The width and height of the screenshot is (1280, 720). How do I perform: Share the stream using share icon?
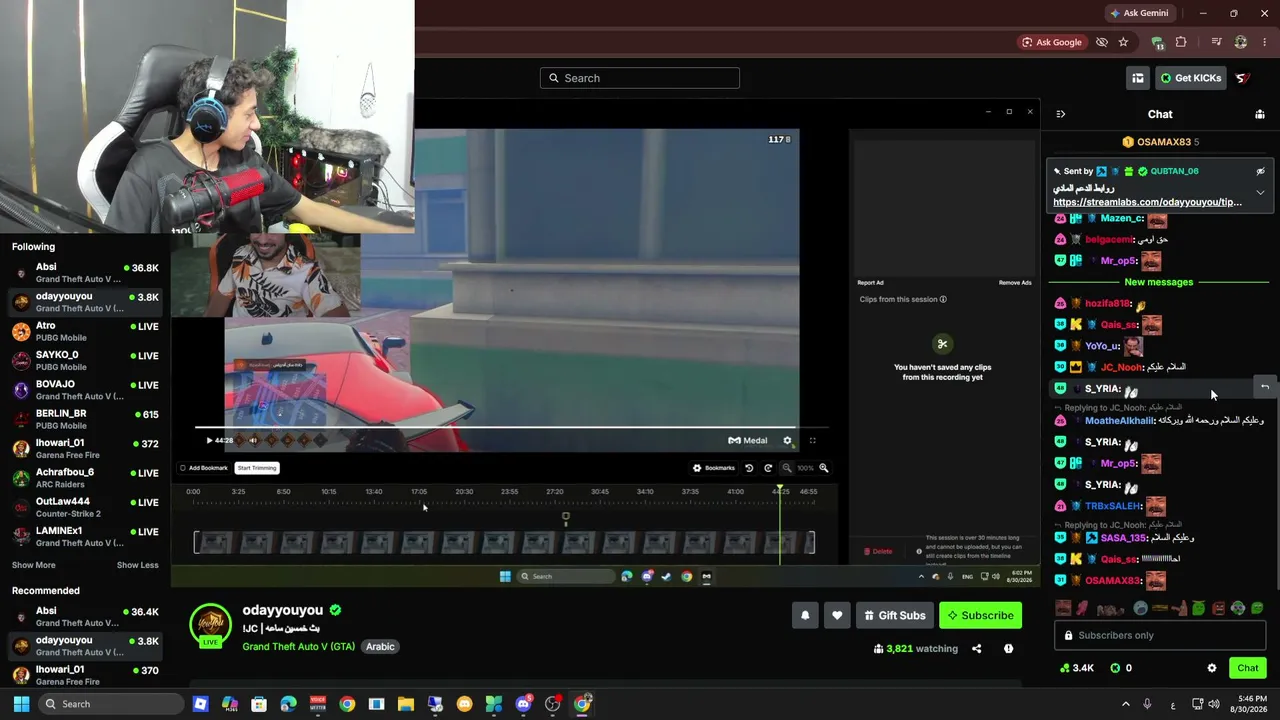977,649
